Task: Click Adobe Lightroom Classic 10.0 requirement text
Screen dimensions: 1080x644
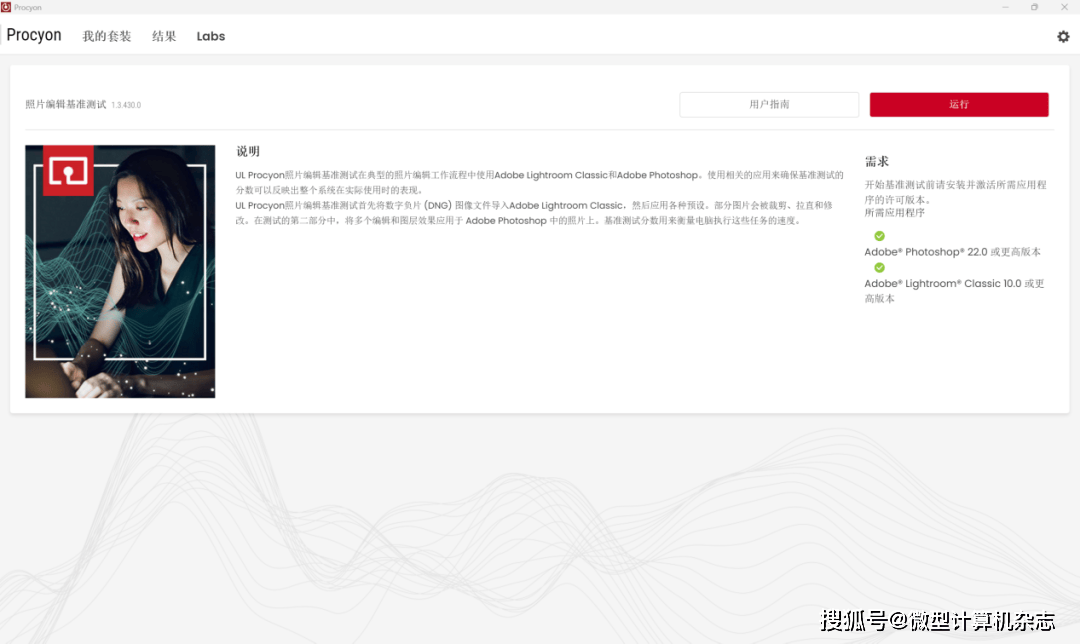Action: [955, 291]
